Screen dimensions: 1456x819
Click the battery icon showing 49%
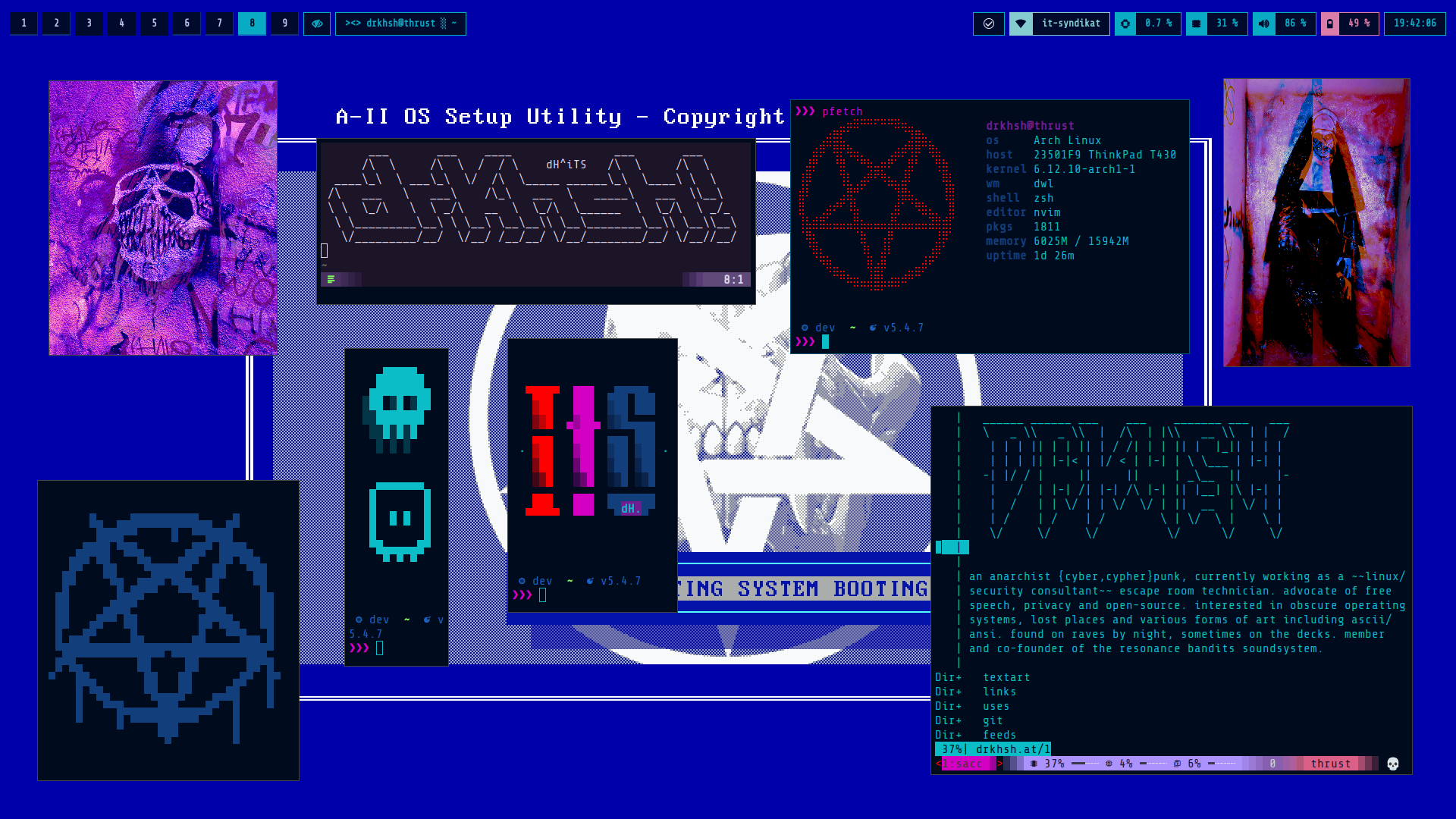tap(1330, 24)
